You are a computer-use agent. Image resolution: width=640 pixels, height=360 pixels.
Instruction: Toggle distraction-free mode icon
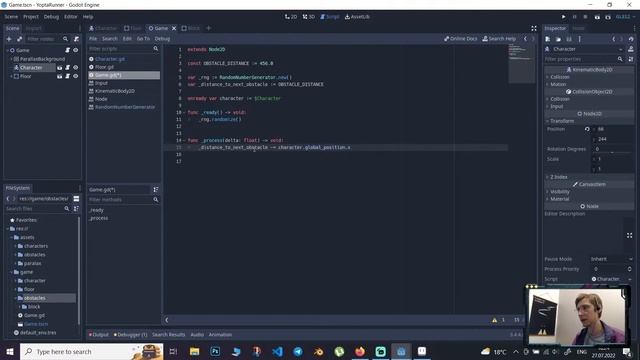(x=533, y=28)
